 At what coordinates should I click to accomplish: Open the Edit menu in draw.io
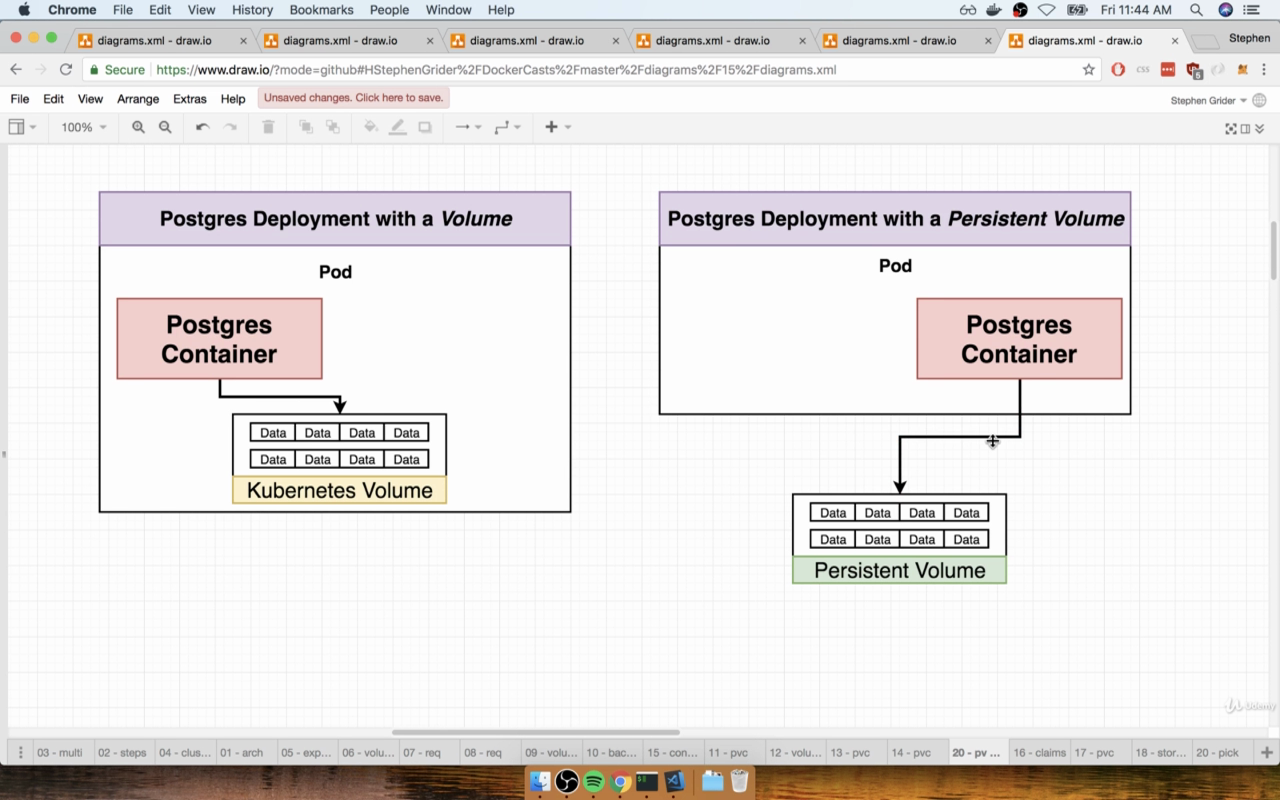53,99
